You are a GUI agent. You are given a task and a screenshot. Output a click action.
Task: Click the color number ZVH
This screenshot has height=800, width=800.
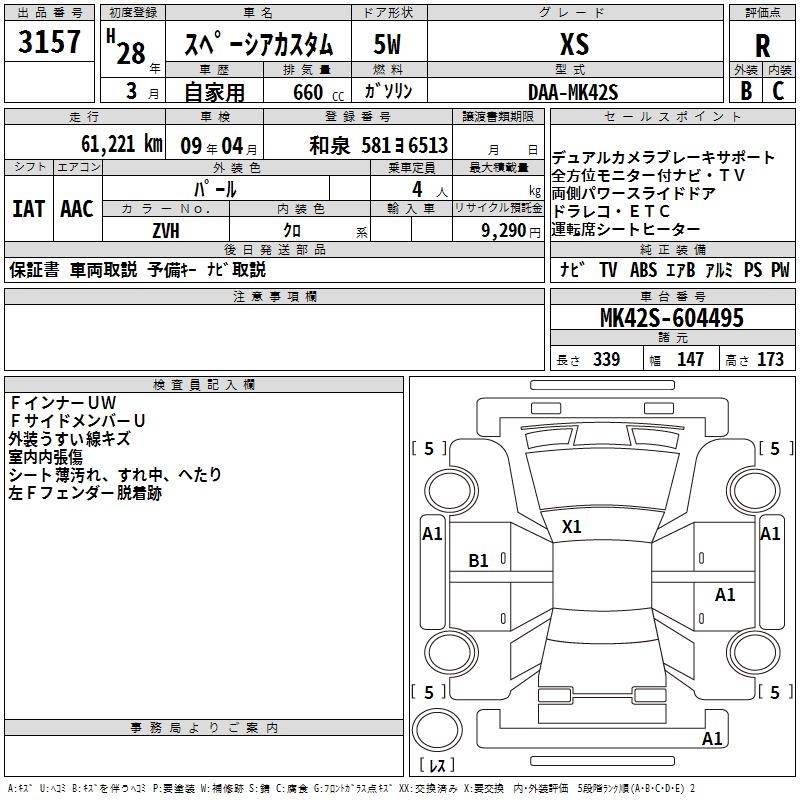(x=165, y=230)
